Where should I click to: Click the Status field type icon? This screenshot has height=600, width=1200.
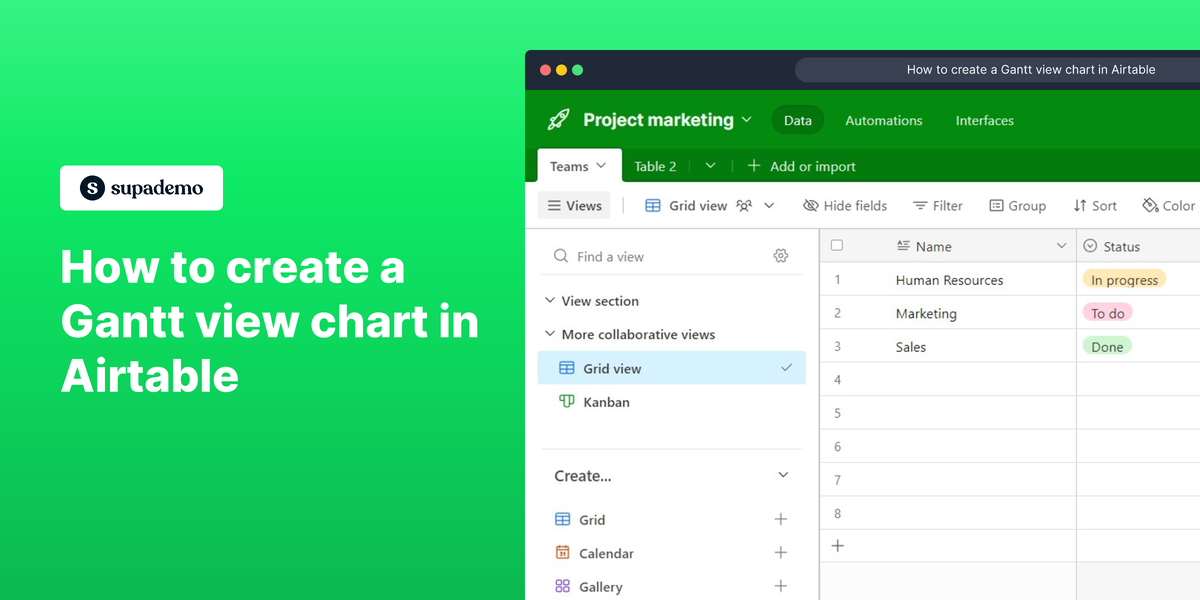pyautogui.click(x=1091, y=246)
